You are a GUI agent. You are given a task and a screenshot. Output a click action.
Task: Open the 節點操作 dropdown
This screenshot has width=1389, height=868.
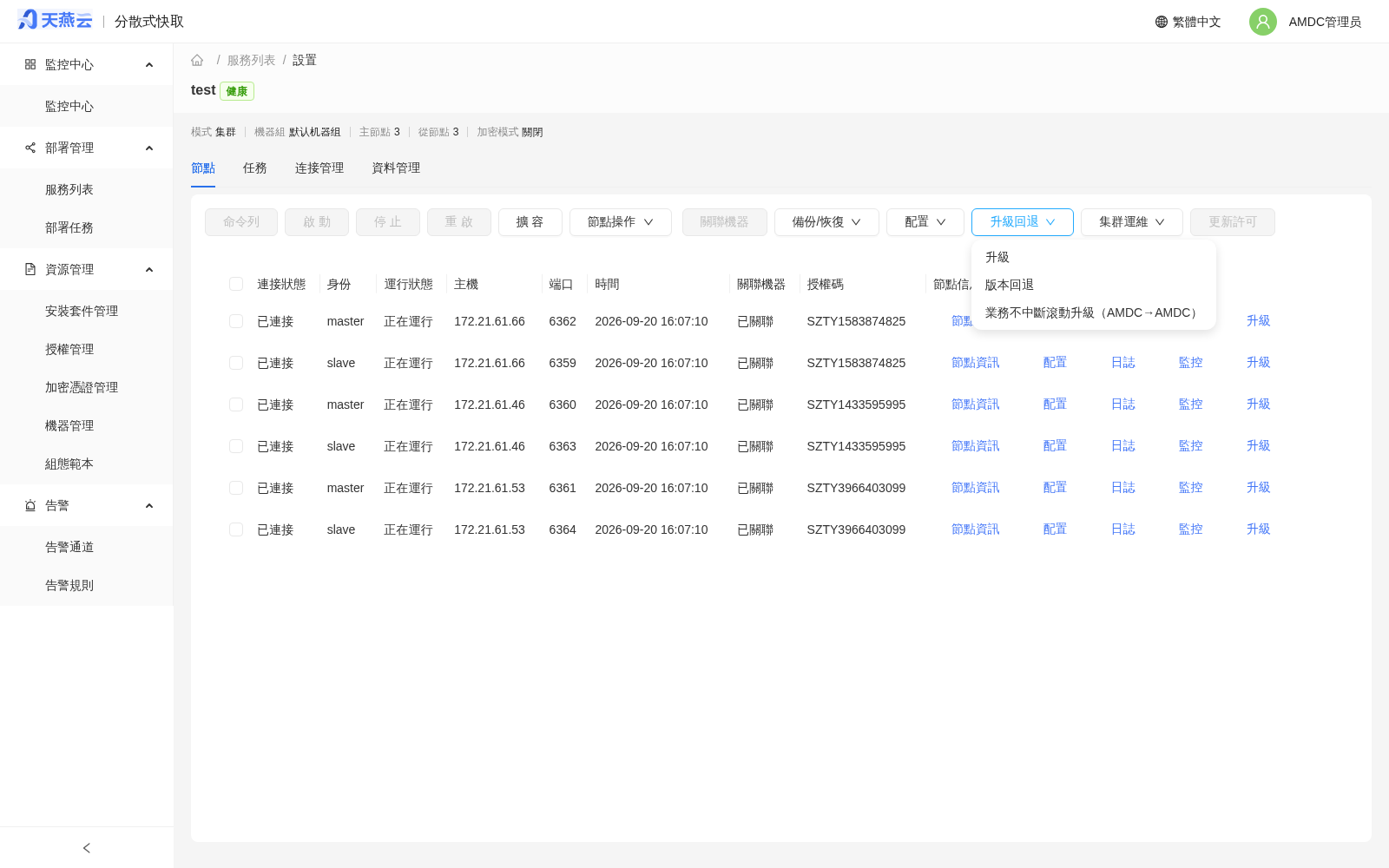621,222
